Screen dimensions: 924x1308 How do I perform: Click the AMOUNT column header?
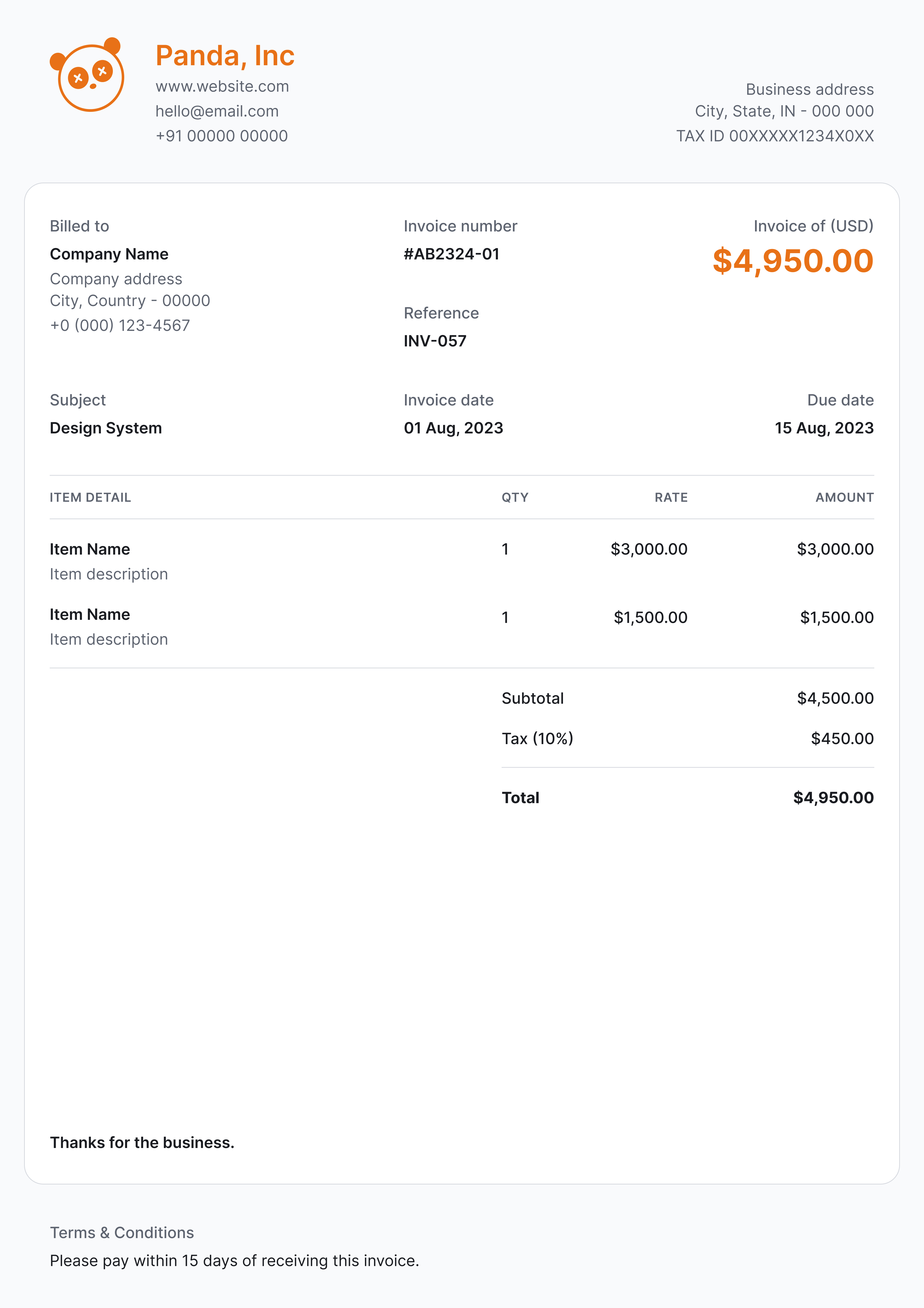[844, 497]
